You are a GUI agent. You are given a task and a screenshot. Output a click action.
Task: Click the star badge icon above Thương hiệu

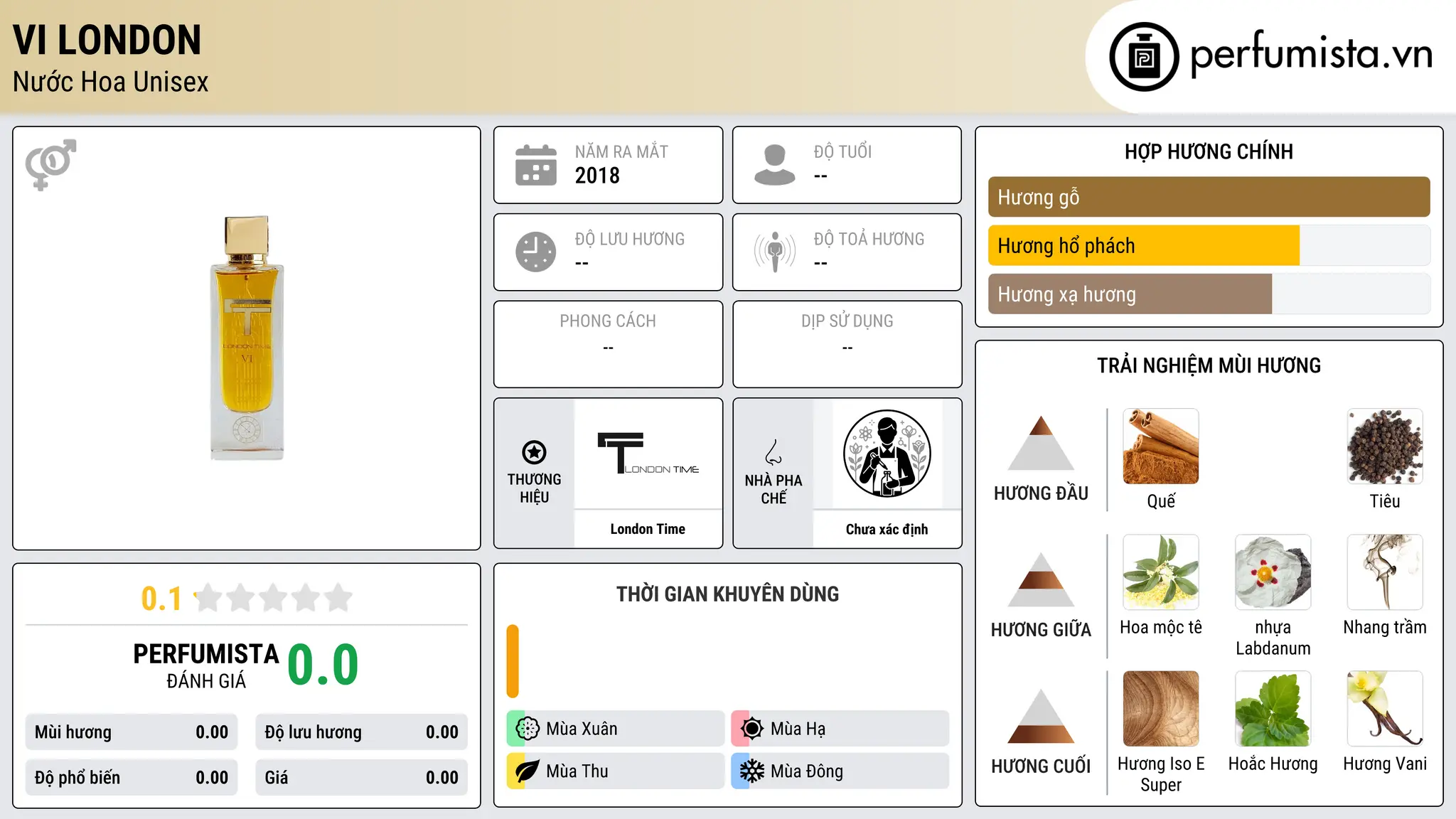[x=534, y=452]
